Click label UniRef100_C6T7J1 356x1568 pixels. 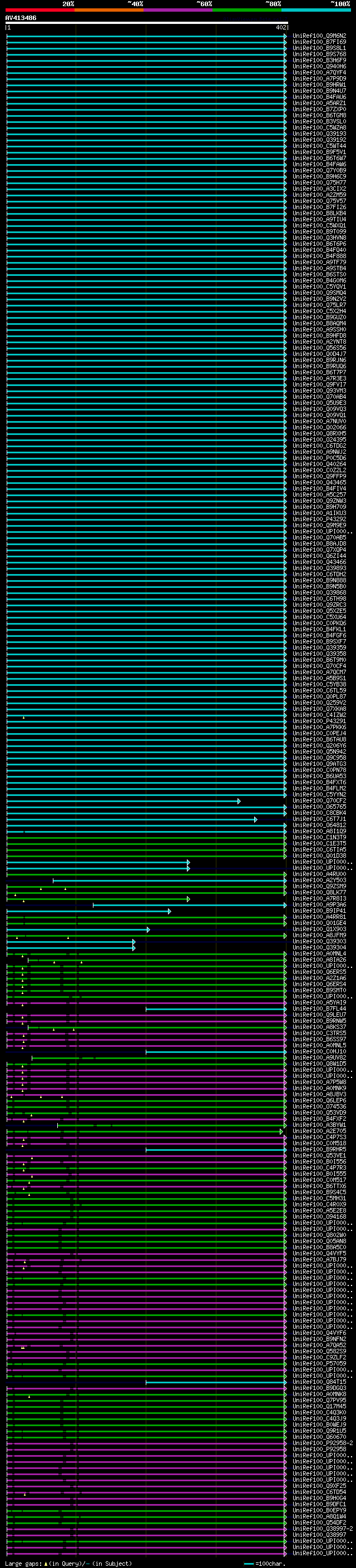click(319, 819)
